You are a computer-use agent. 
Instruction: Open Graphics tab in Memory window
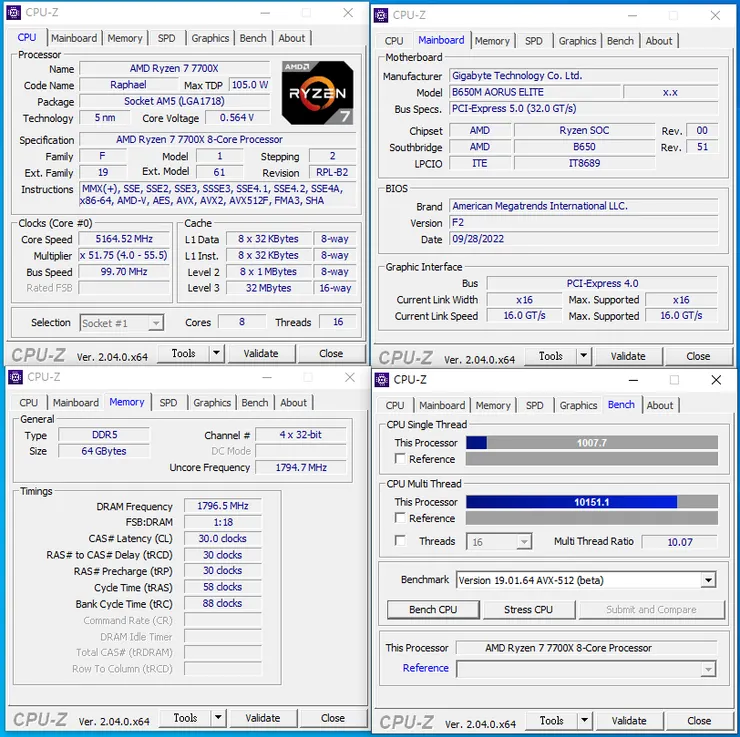[212, 402]
